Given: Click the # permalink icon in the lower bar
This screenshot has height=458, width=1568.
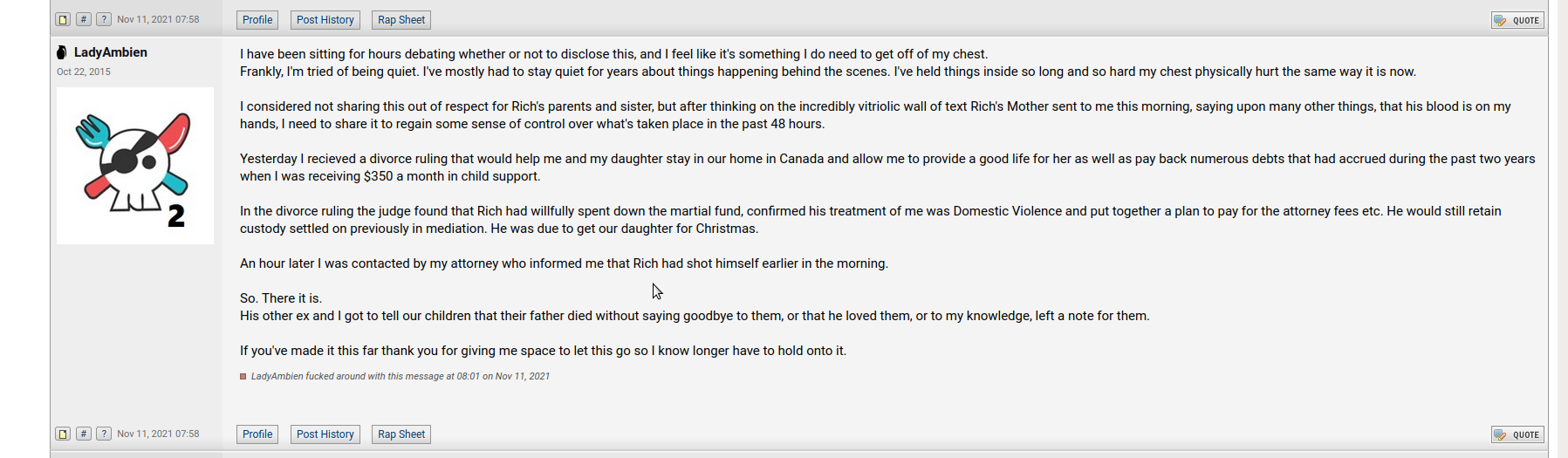Looking at the screenshot, I should 84,434.
